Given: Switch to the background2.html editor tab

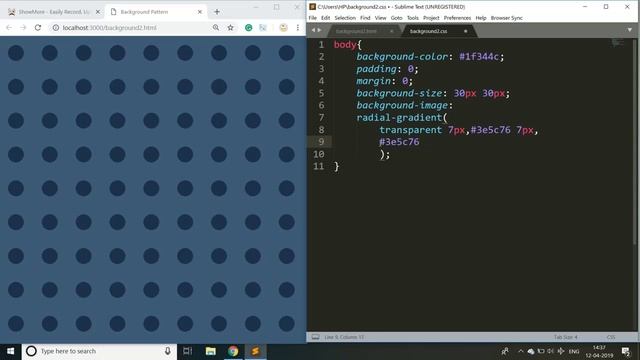Looking at the screenshot, I should (356, 31).
